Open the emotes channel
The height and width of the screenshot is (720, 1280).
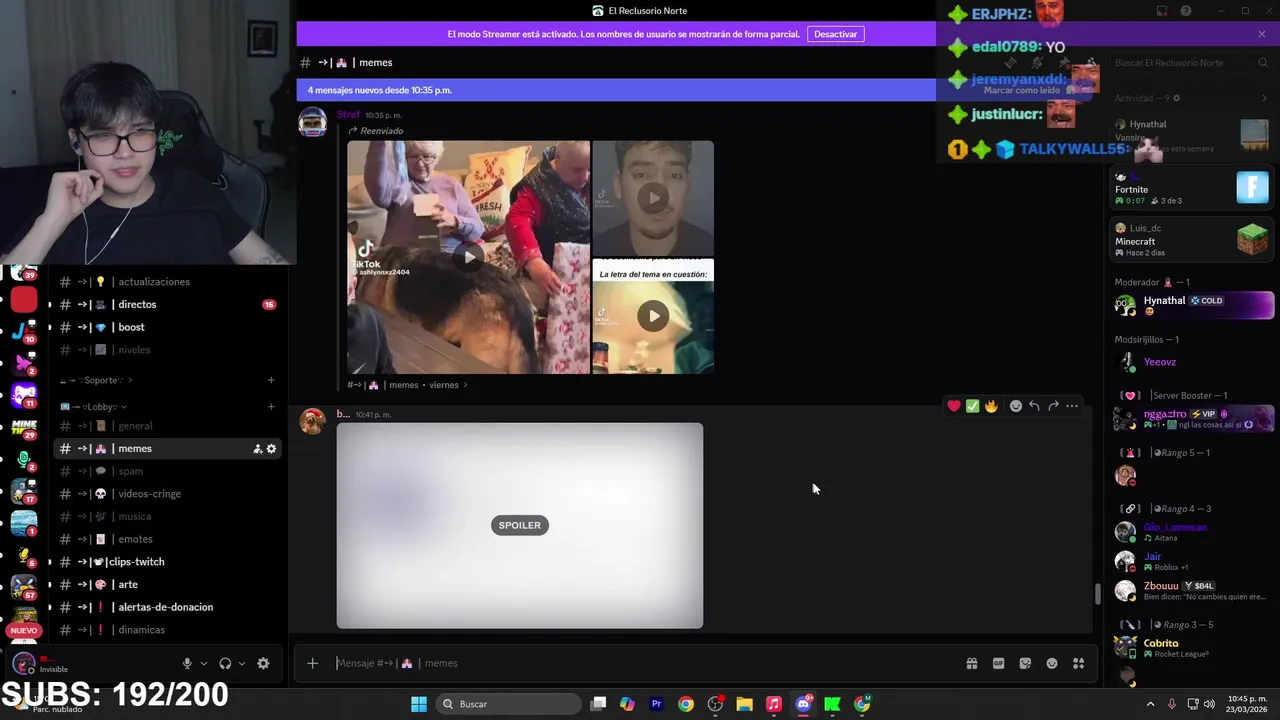point(167,539)
